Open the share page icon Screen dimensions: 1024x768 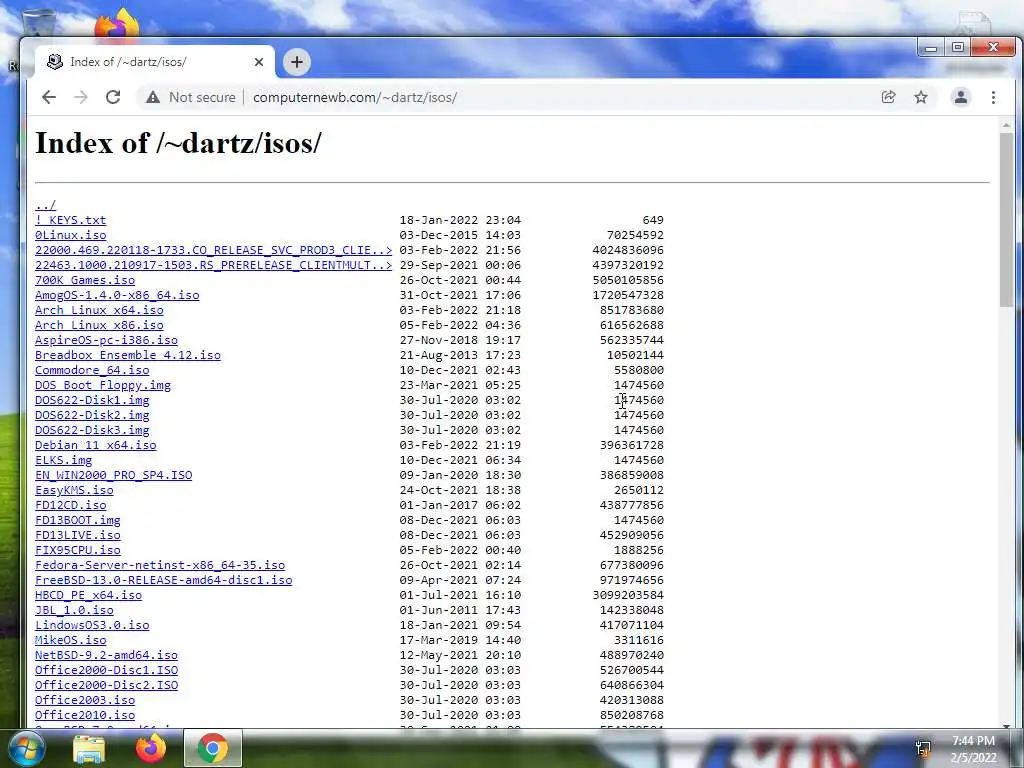888,97
